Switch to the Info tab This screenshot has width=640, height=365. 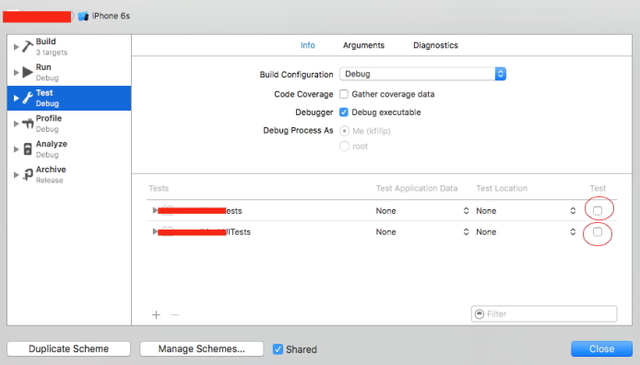pyautogui.click(x=308, y=45)
